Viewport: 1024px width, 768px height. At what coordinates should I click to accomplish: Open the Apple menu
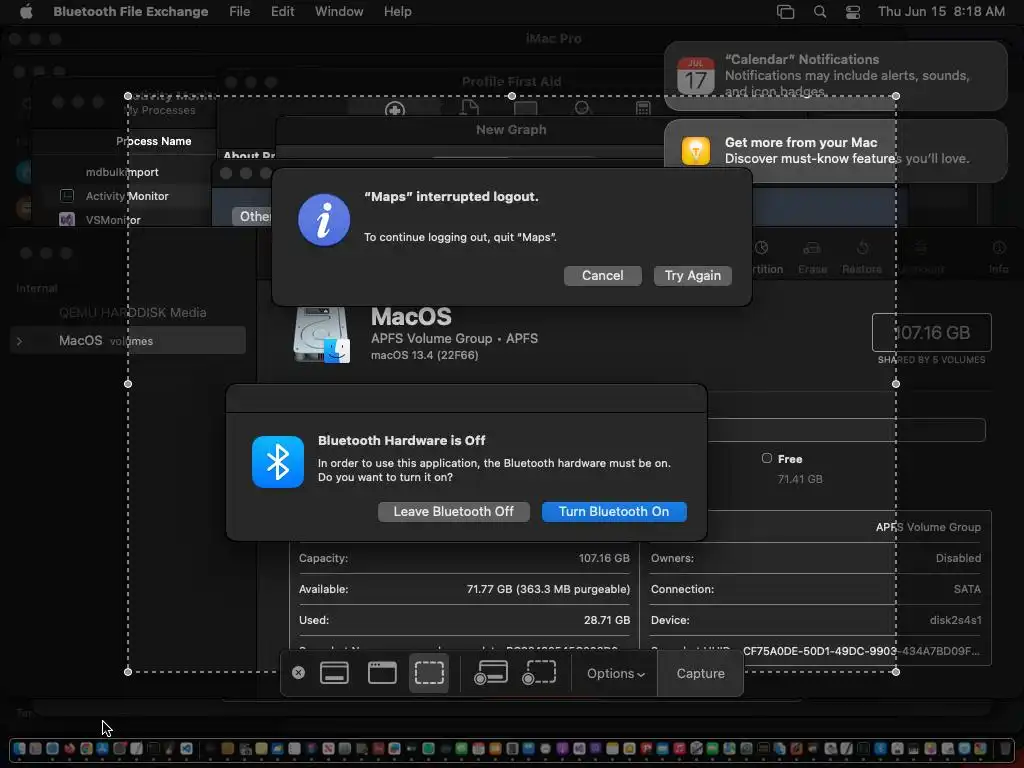coord(26,12)
